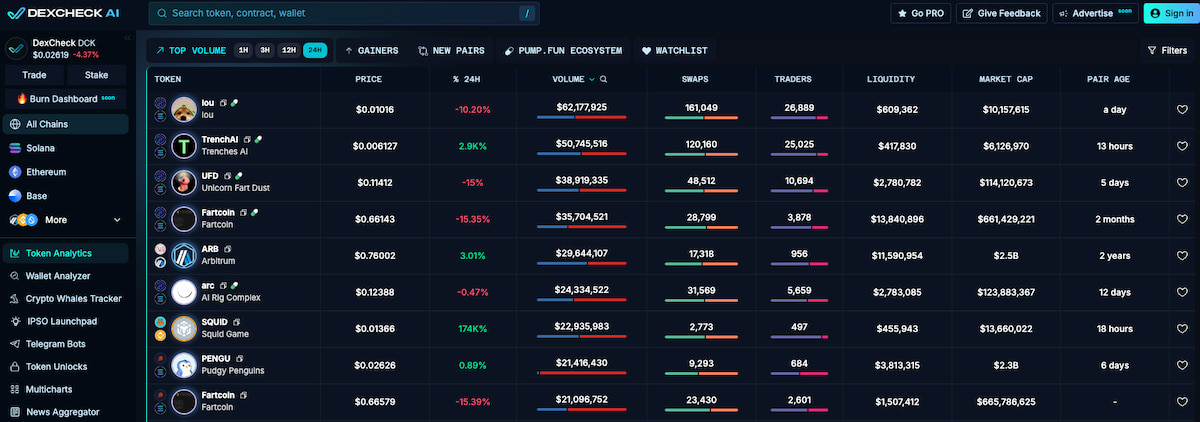The image size is (1200, 422).
Task: Select the 24H timeframe
Action: pyautogui.click(x=314, y=50)
